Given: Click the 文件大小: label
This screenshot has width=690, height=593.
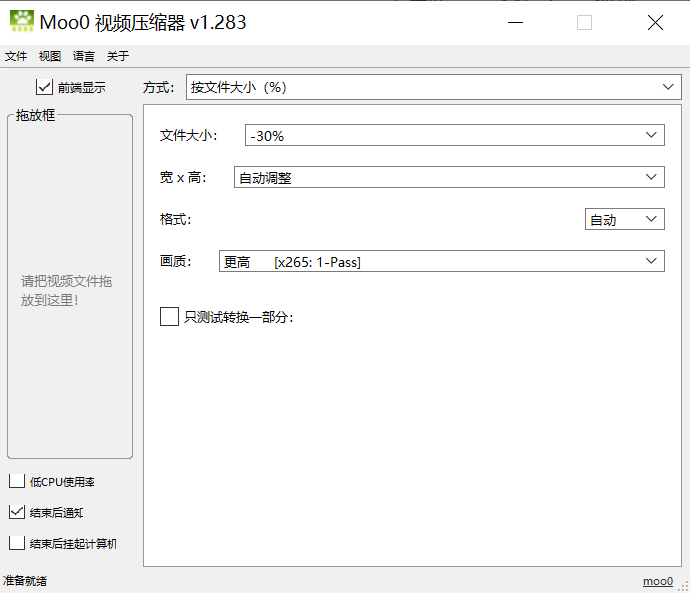Looking at the screenshot, I should (x=189, y=135).
